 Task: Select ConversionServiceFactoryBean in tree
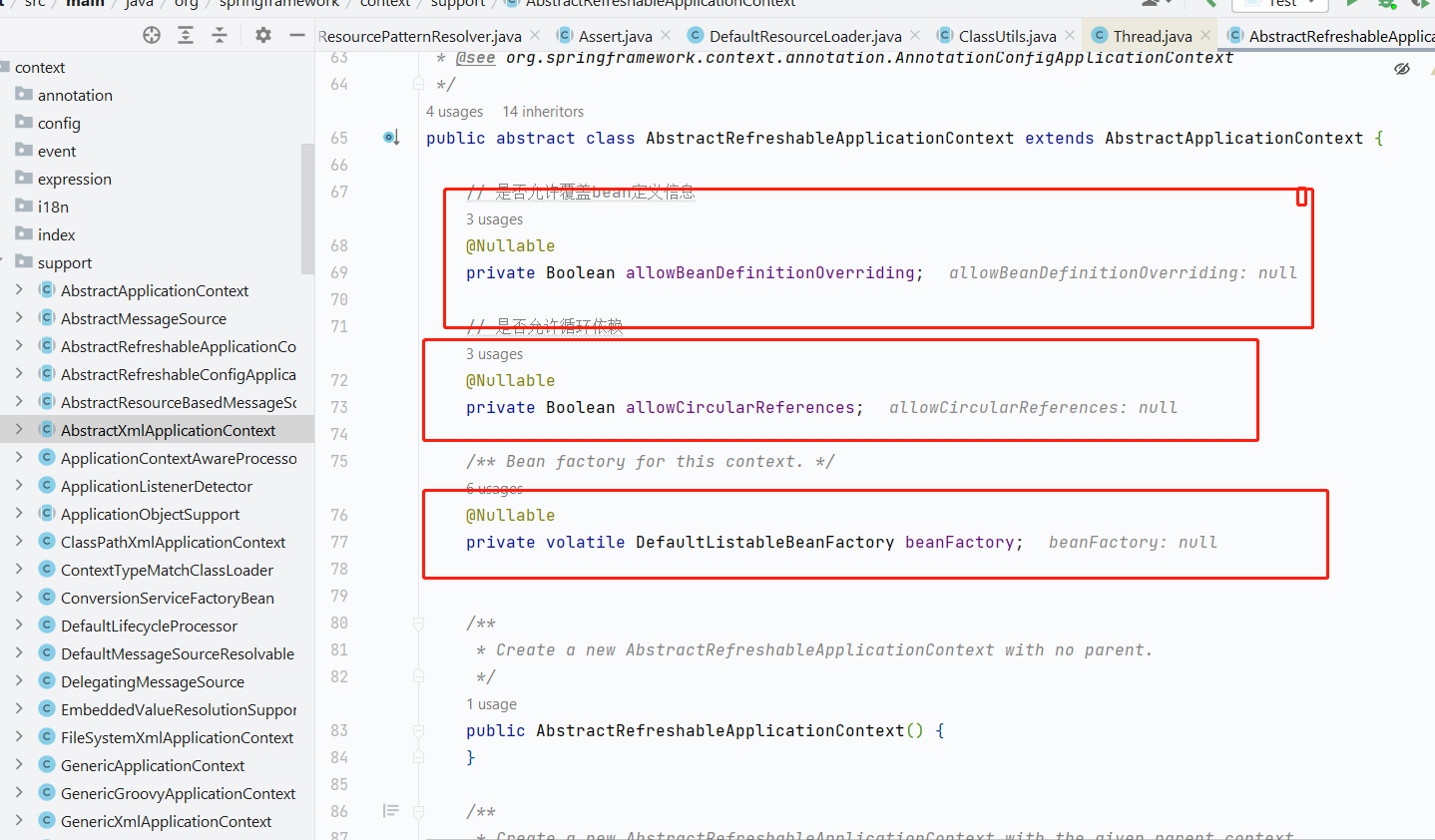point(167,598)
